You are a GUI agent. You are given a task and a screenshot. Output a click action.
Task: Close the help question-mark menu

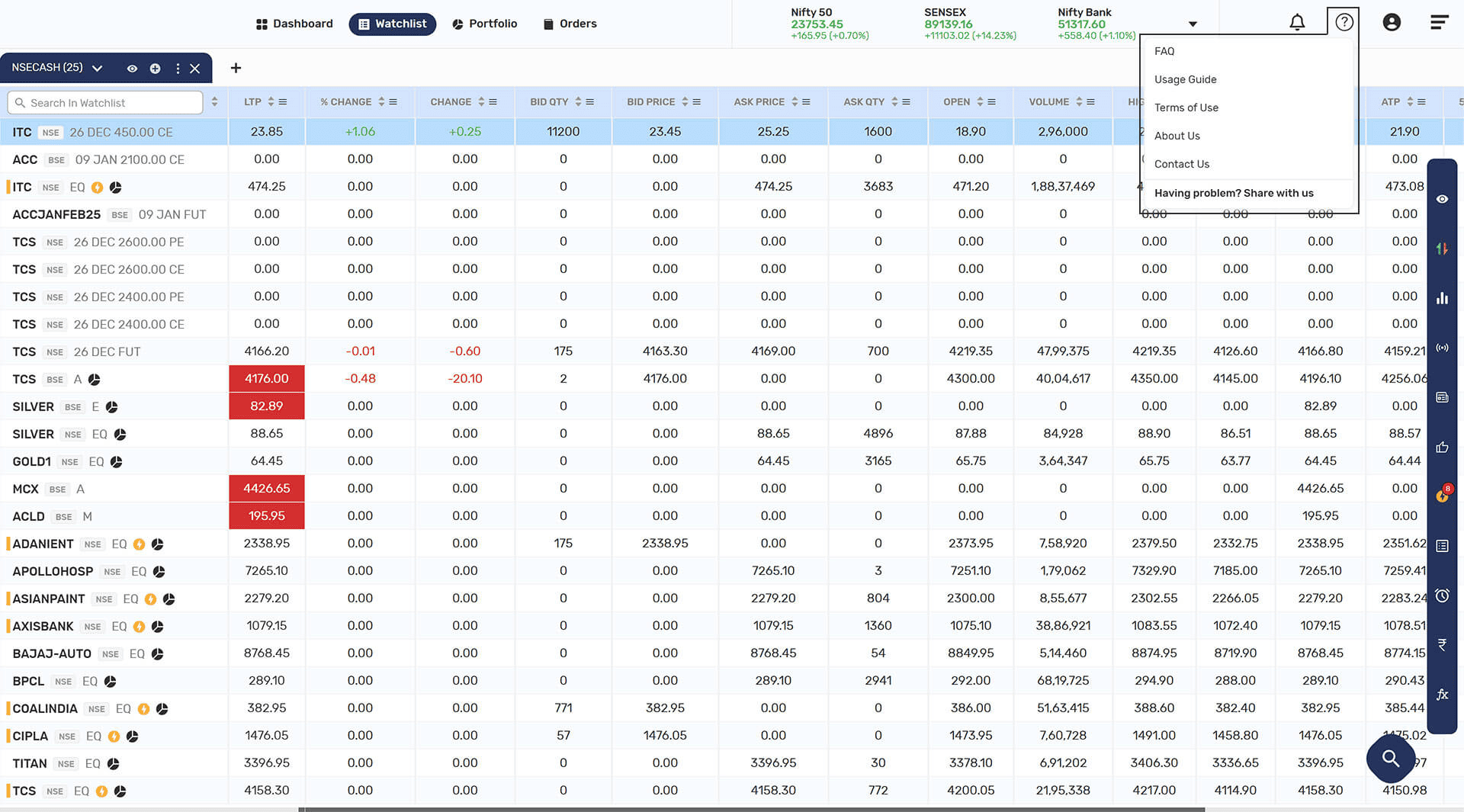pyautogui.click(x=1344, y=22)
